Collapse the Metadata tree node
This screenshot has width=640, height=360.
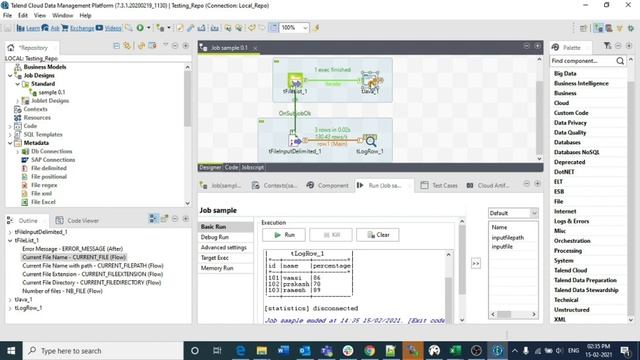point(10,143)
